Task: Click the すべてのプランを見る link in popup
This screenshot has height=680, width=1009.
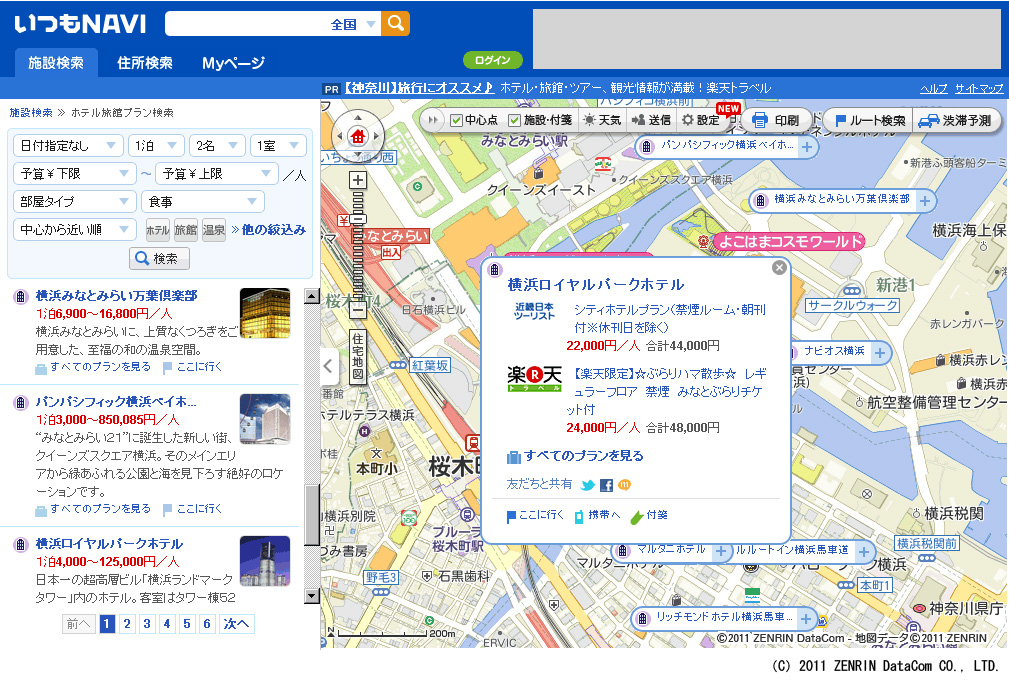Action: [583, 456]
